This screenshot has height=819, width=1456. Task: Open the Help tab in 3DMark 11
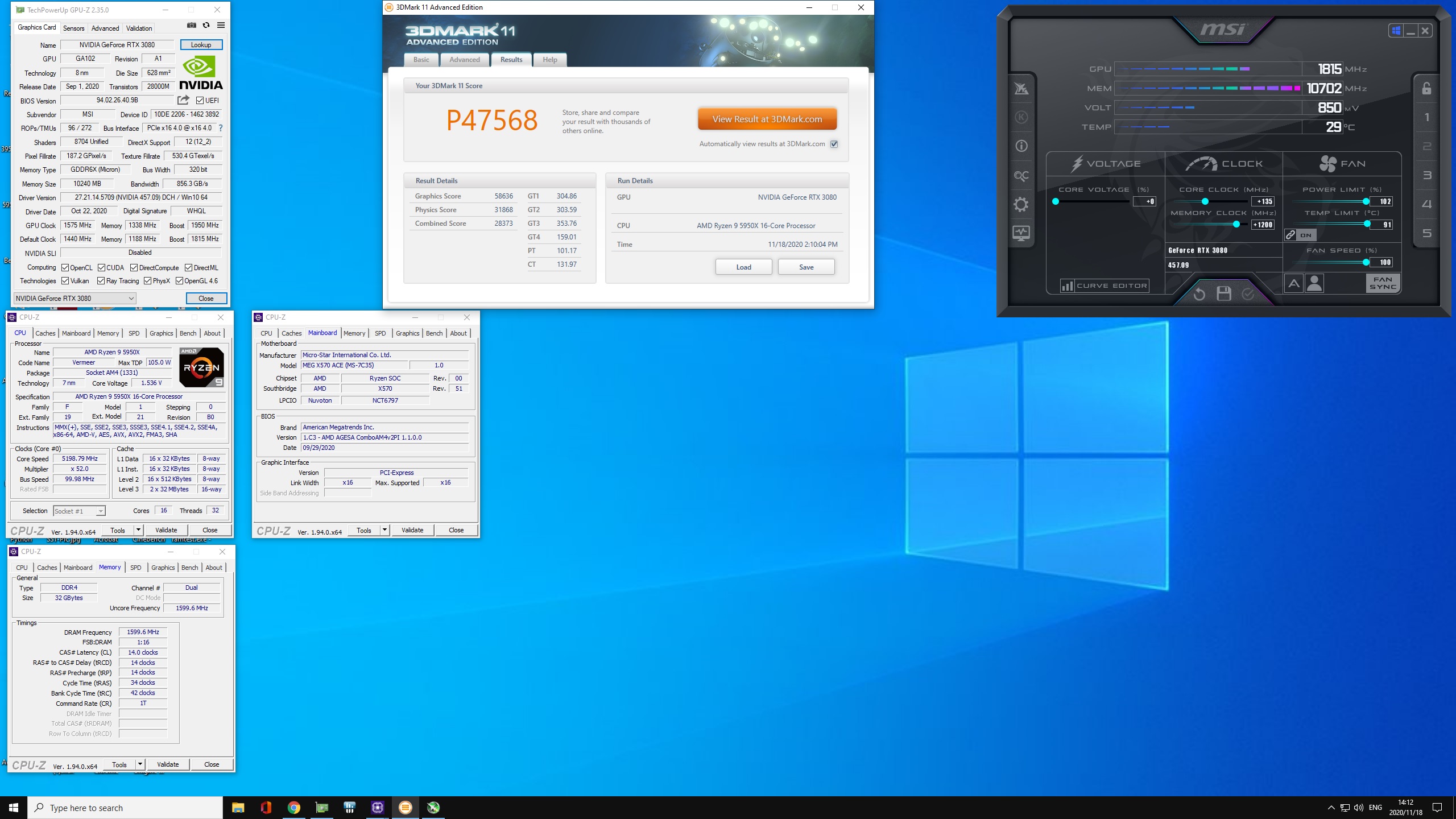click(x=550, y=60)
